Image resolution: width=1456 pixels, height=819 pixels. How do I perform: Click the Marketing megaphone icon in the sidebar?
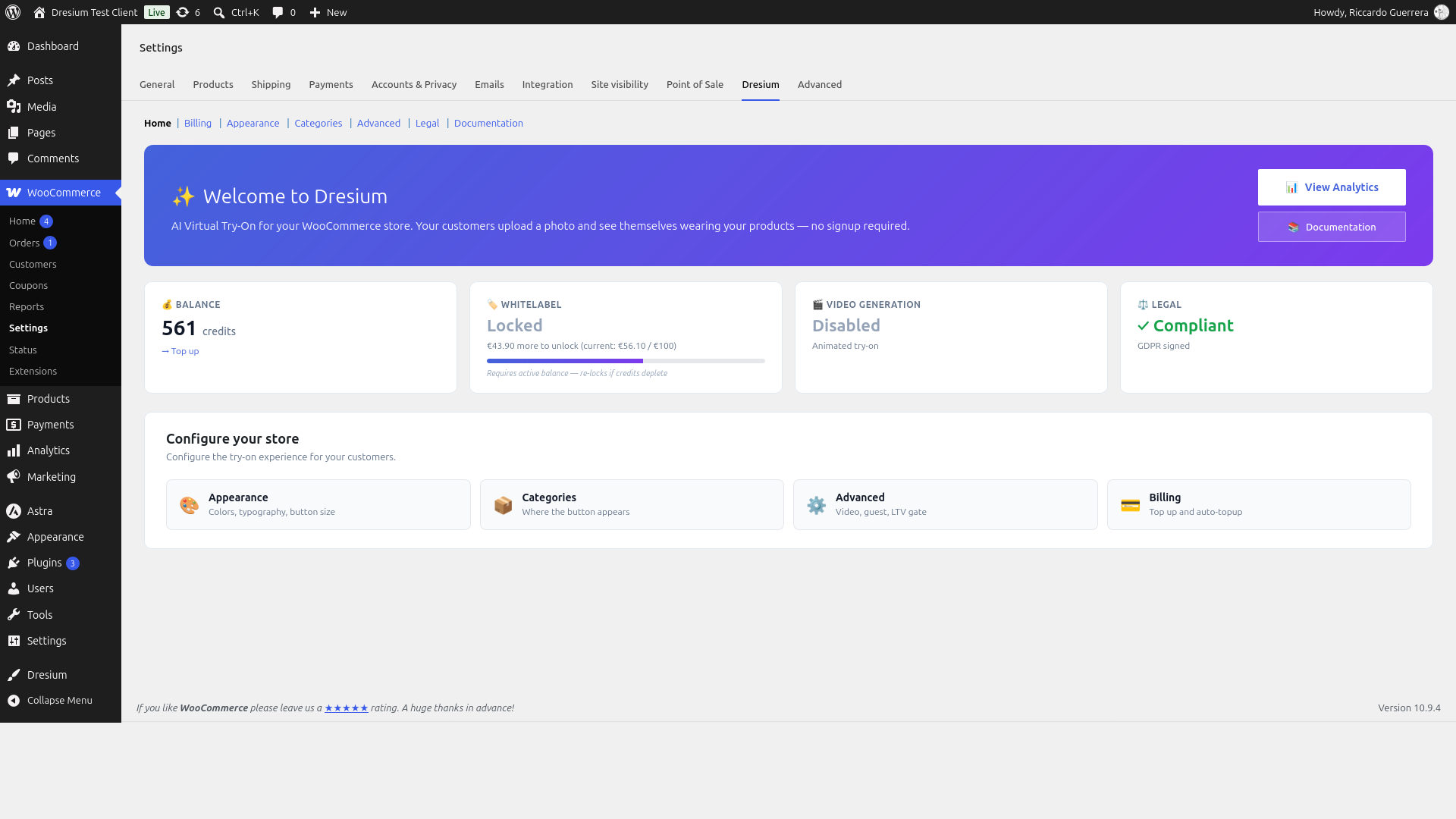click(x=14, y=477)
